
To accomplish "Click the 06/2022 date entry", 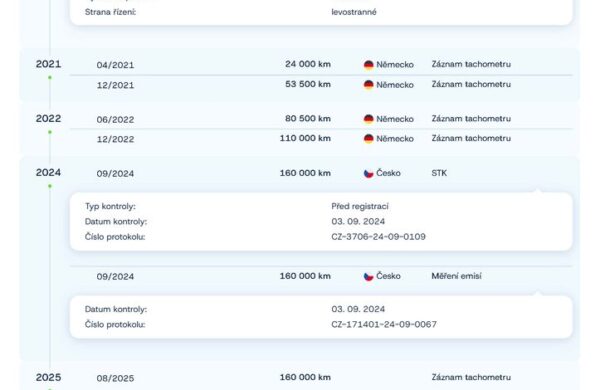I will tap(115, 119).
